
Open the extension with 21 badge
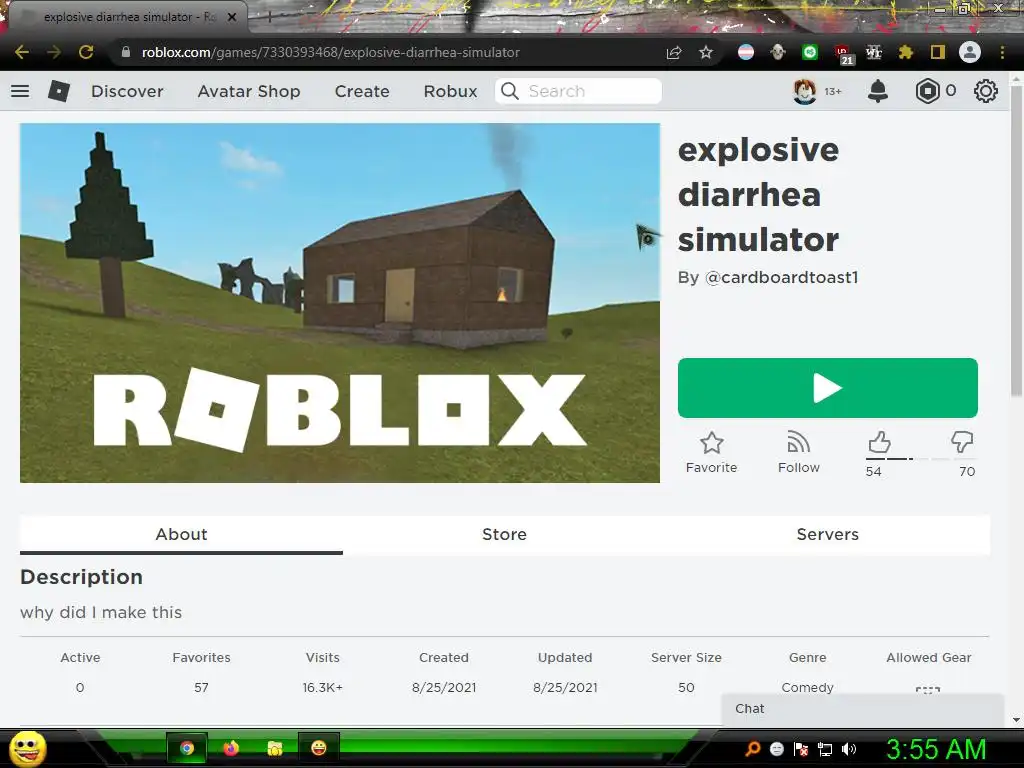tap(843, 54)
